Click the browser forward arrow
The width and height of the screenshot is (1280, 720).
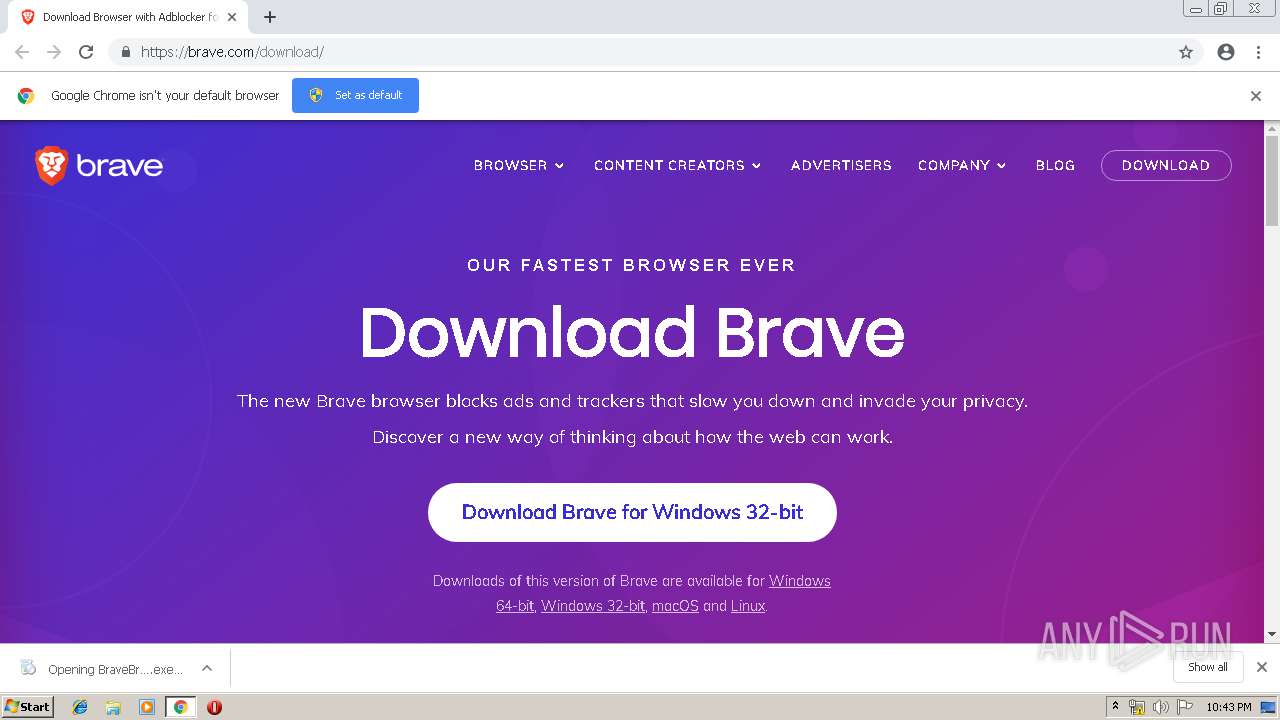click(x=54, y=52)
